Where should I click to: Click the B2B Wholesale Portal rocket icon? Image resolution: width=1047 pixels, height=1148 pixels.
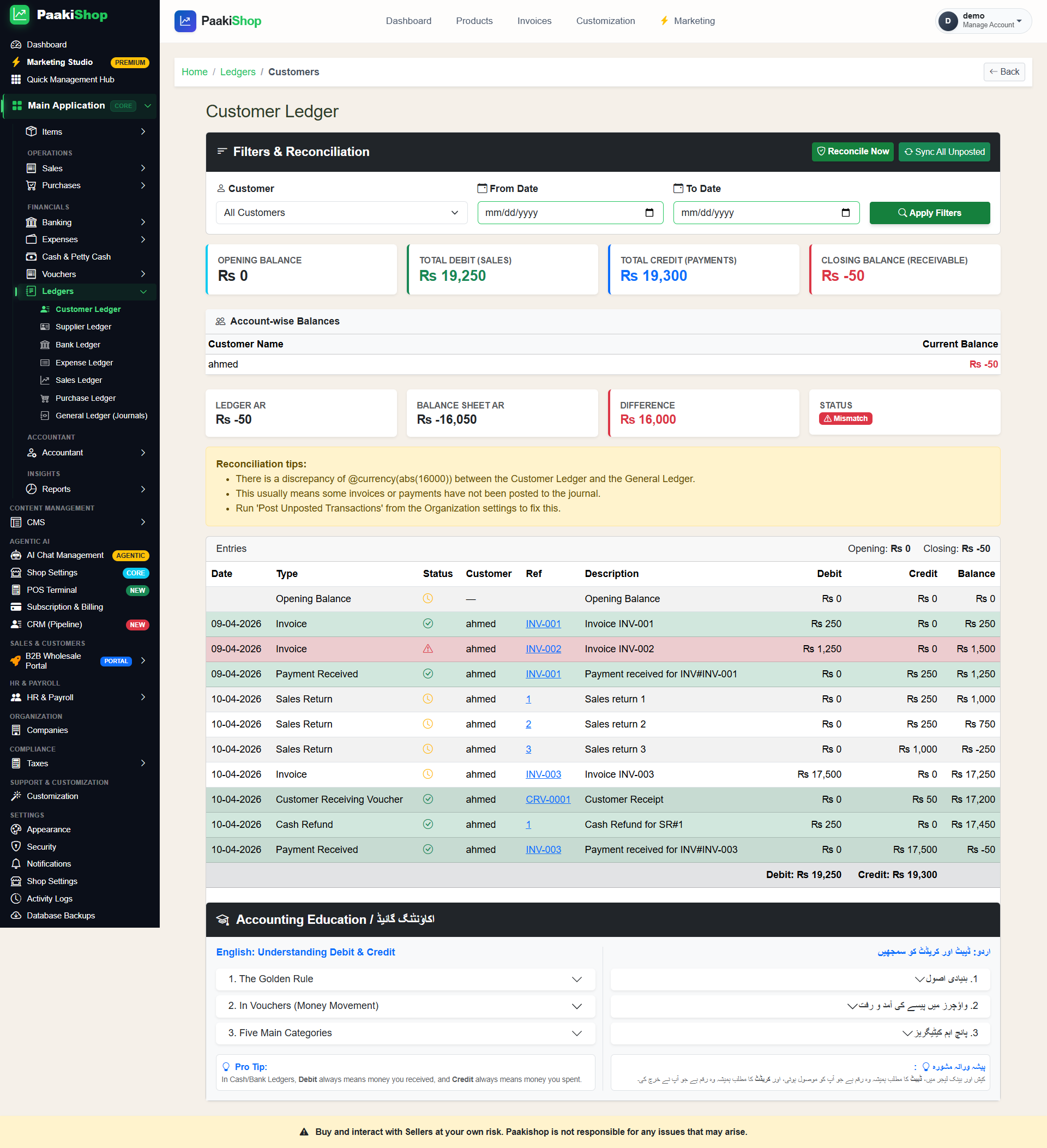15,660
